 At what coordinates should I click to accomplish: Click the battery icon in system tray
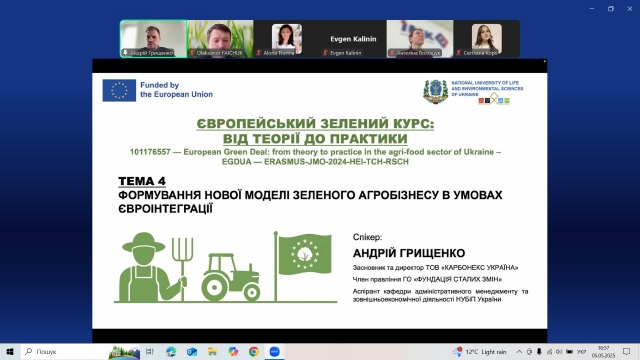point(569,351)
